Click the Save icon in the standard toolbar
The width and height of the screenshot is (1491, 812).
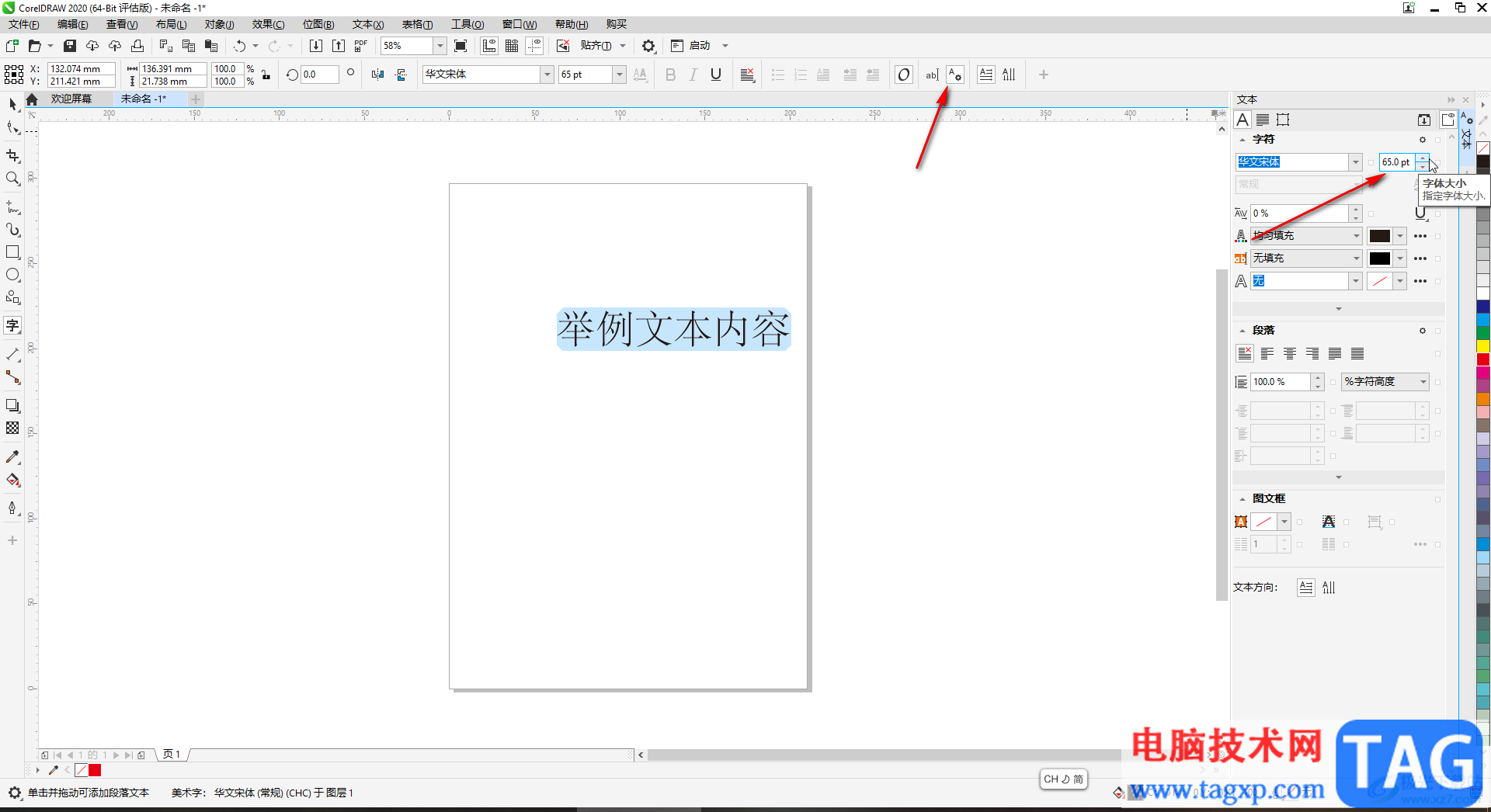click(70, 46)
